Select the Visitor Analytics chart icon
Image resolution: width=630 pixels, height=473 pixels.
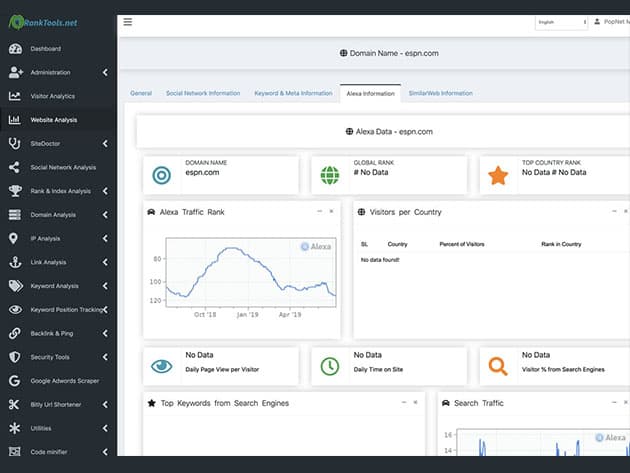coord(15,96)
